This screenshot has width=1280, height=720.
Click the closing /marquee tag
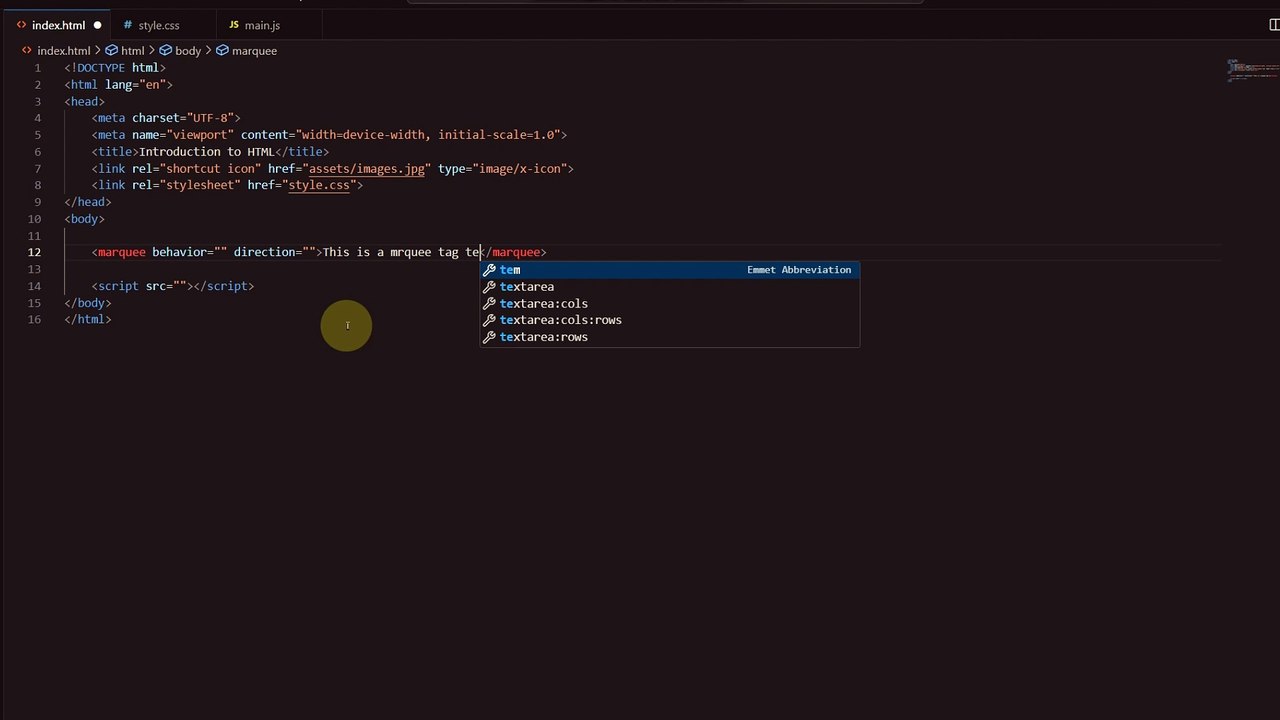coord(516,252)
